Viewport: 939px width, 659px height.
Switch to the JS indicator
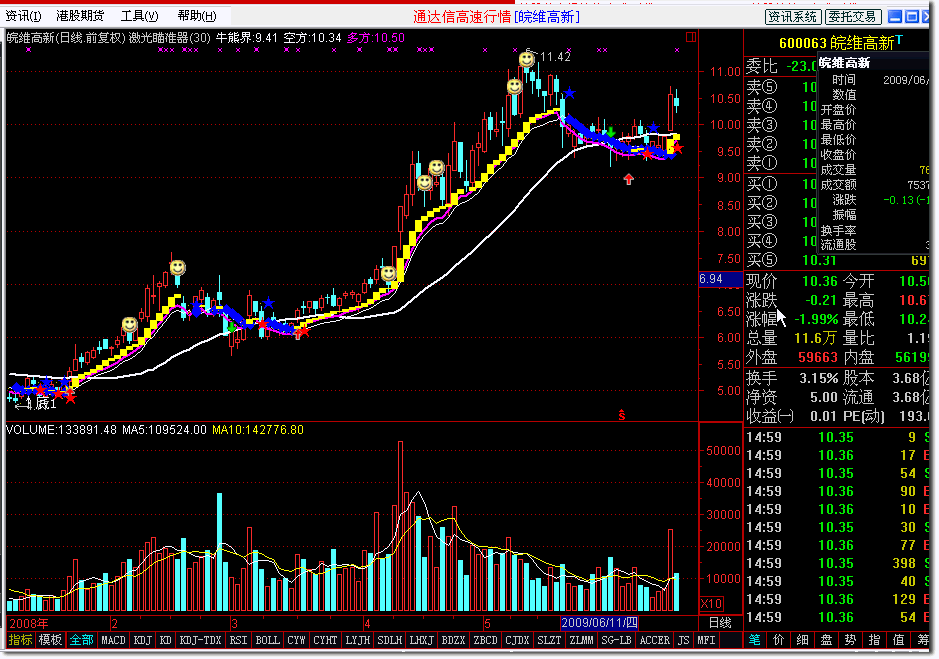(683, 640)
